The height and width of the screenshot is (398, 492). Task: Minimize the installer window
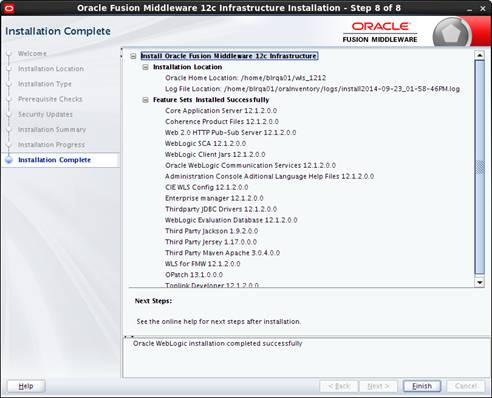click(x=470, y=9)
